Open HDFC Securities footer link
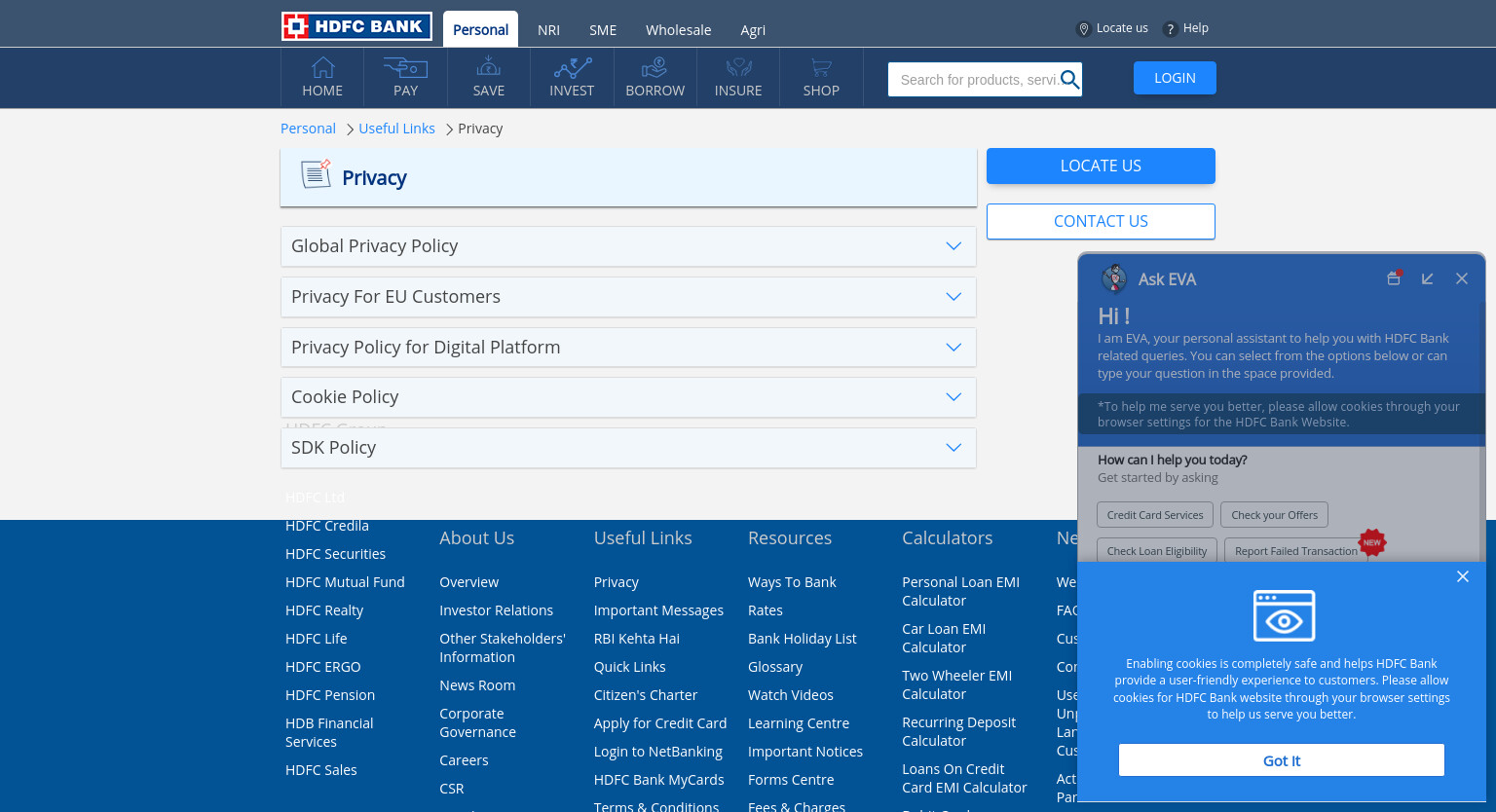Viewport: 1496px width, 812px height. [335, 554]
